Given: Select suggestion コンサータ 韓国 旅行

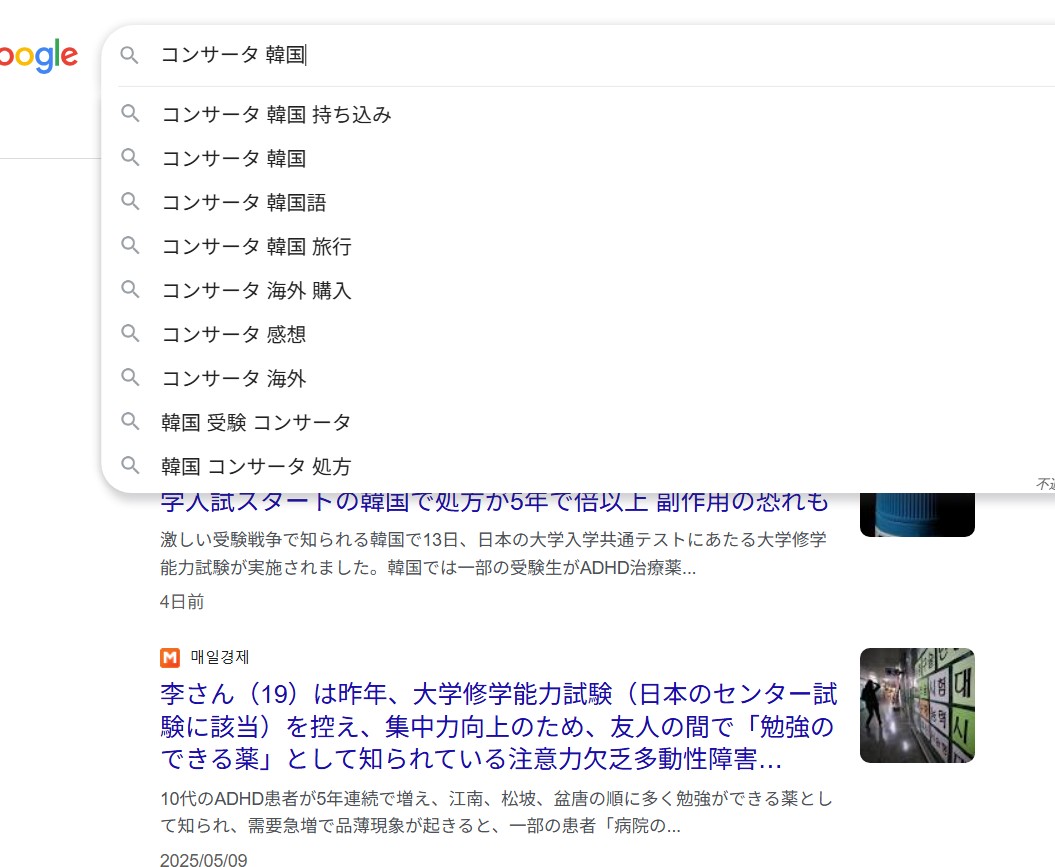Looking at the screenshot, I should pyautogui.click(x=256, y=247).
